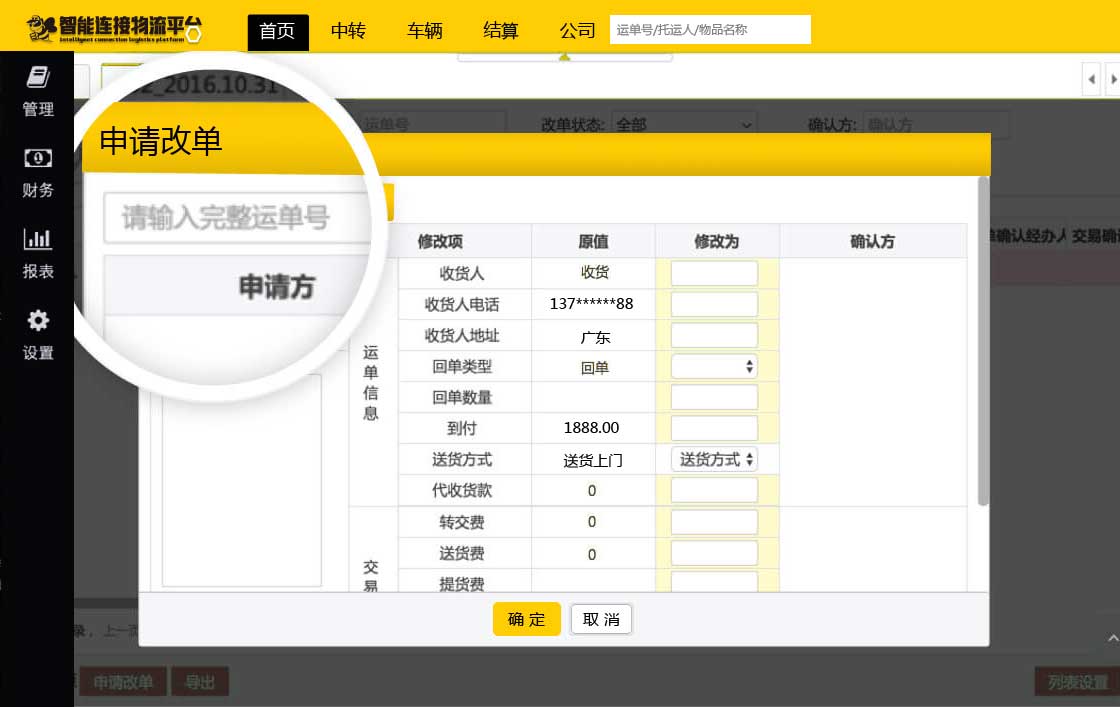Click the top search box for 运单号
This screenshot has height=707, width=1120.
click(x=709, y=30)
